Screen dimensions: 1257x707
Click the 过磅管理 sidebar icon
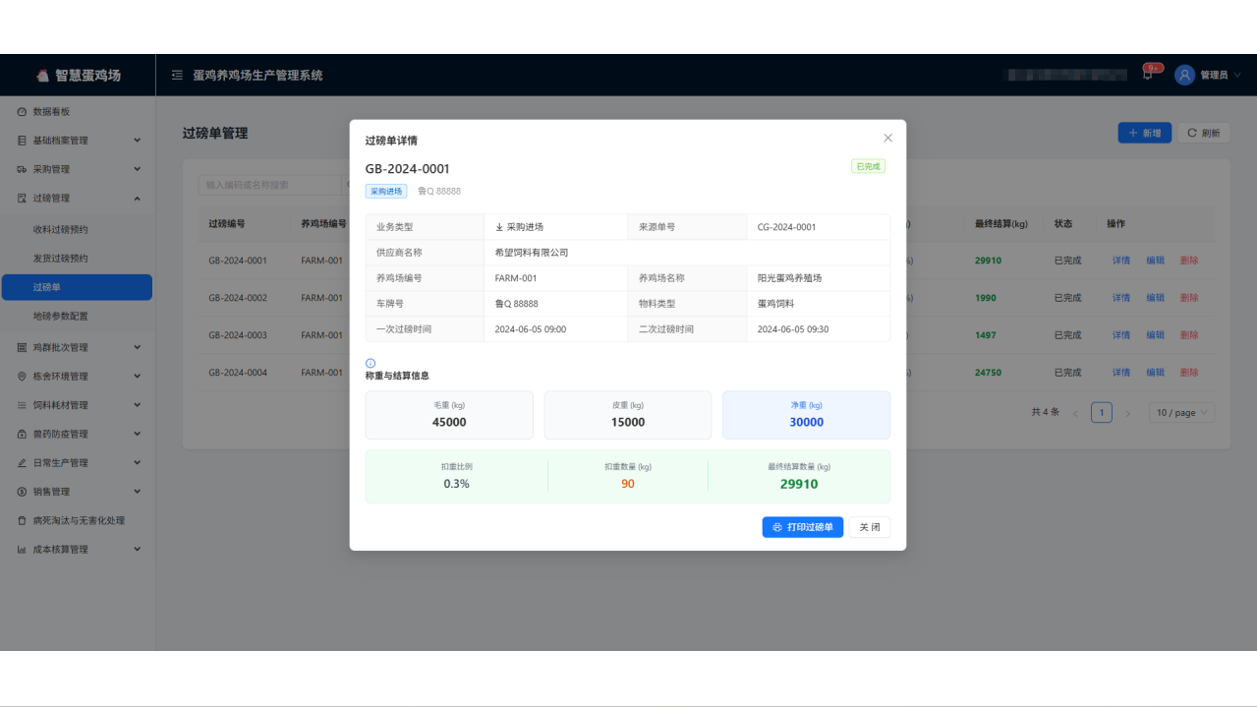(22, 198)
